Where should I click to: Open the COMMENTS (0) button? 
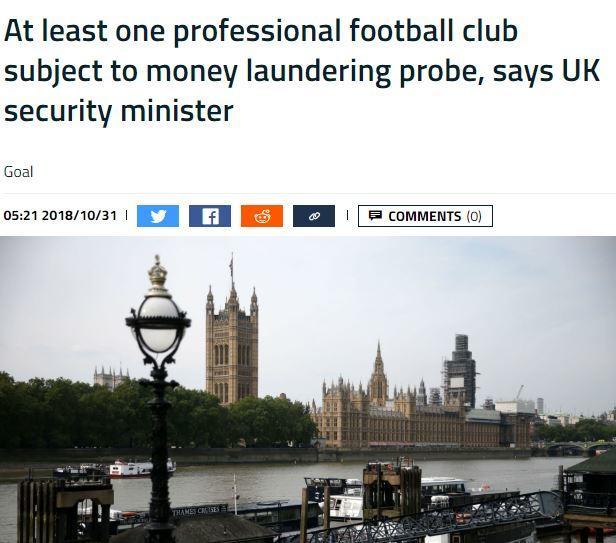coord(425,216)
